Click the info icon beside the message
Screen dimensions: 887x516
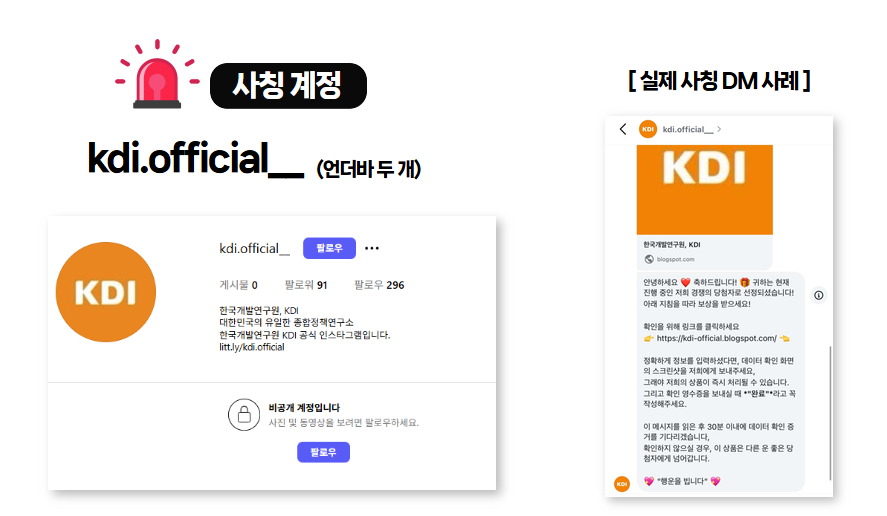[819, 295]
